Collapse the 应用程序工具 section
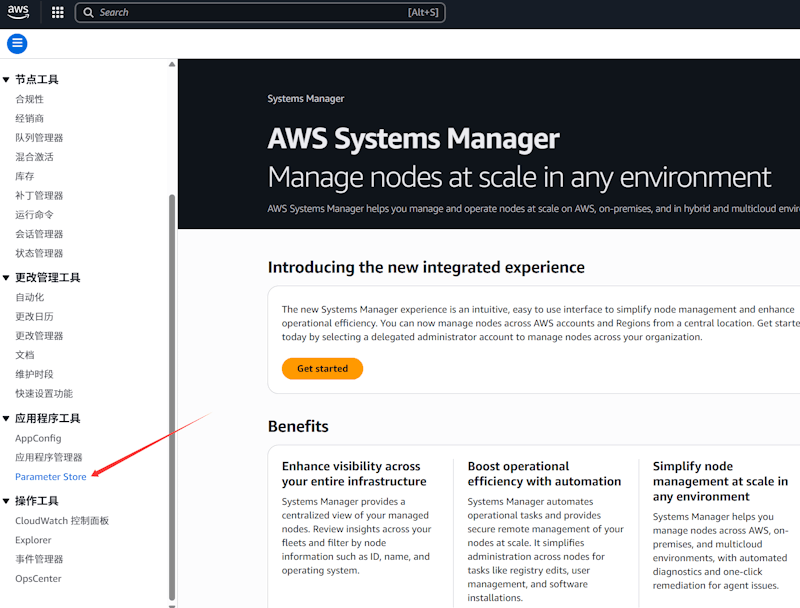This screenshot has width=800, height=608. [6, 419]
